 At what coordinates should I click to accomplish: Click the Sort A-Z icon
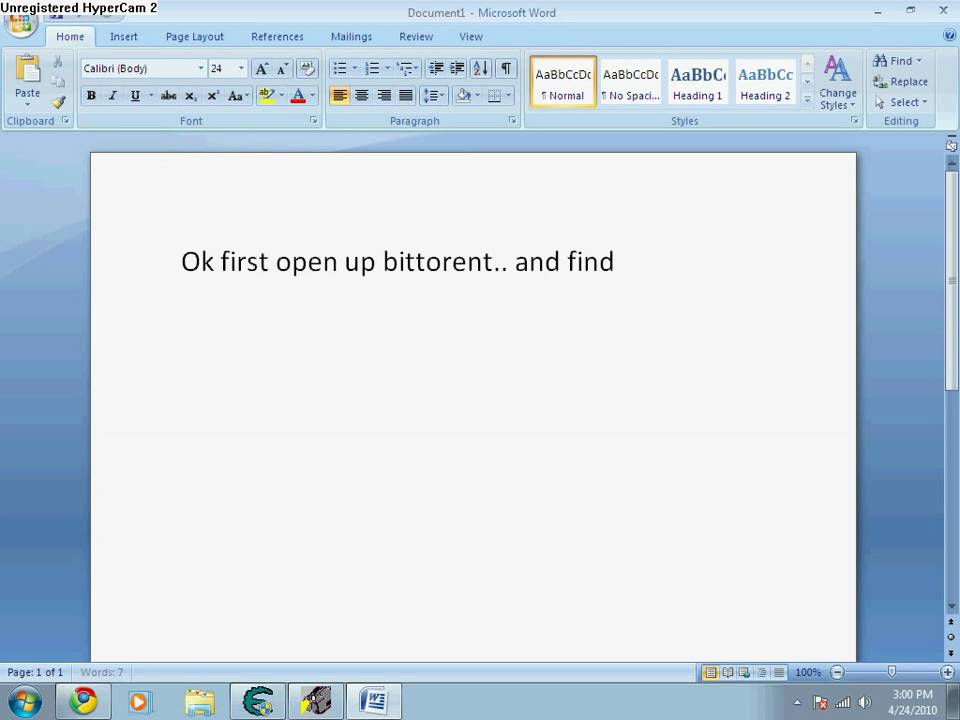click(481, 68)
